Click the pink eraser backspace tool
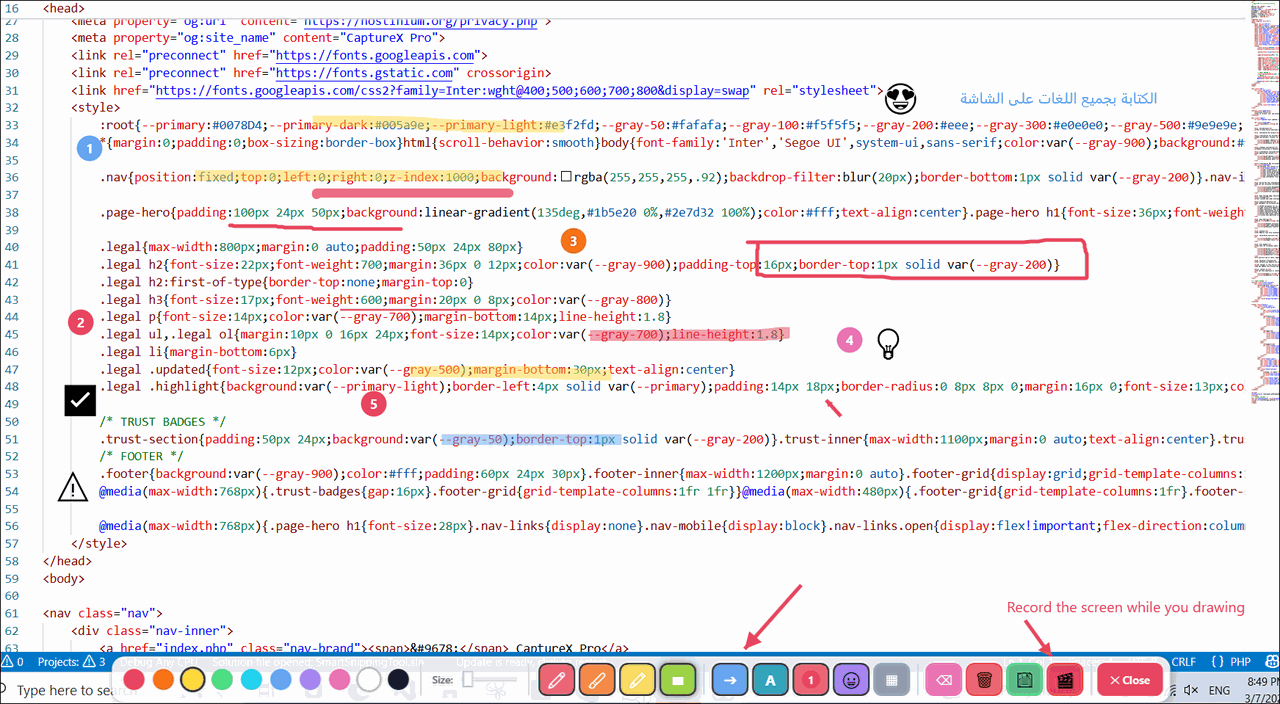This screenshot has height=704, width=1280. tap(944, 680)
